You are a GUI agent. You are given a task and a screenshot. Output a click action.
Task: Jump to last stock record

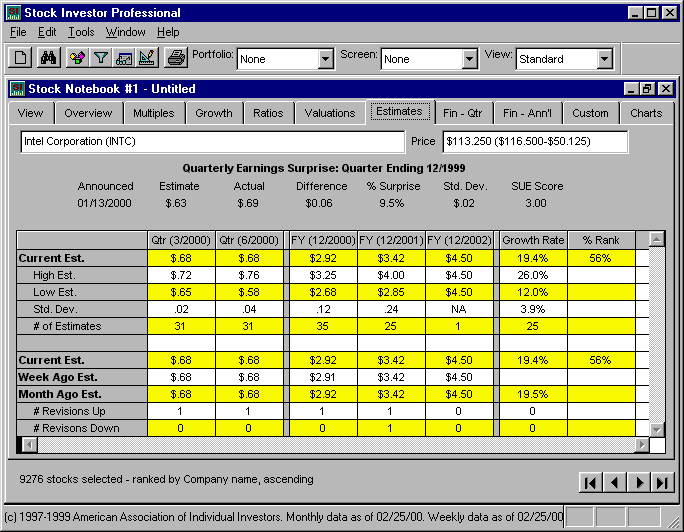(x=663, y=482)
